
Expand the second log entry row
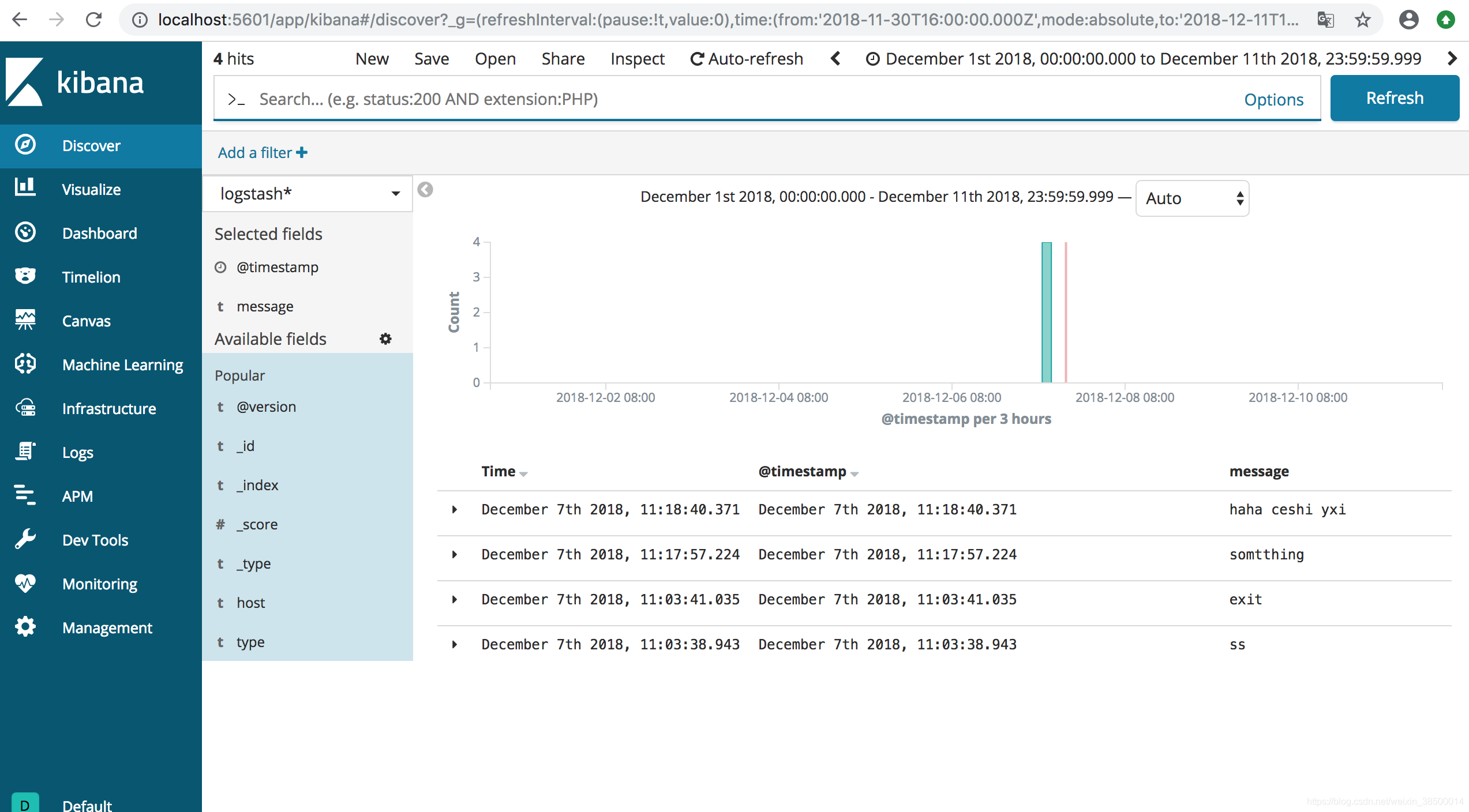click(454, 553)
